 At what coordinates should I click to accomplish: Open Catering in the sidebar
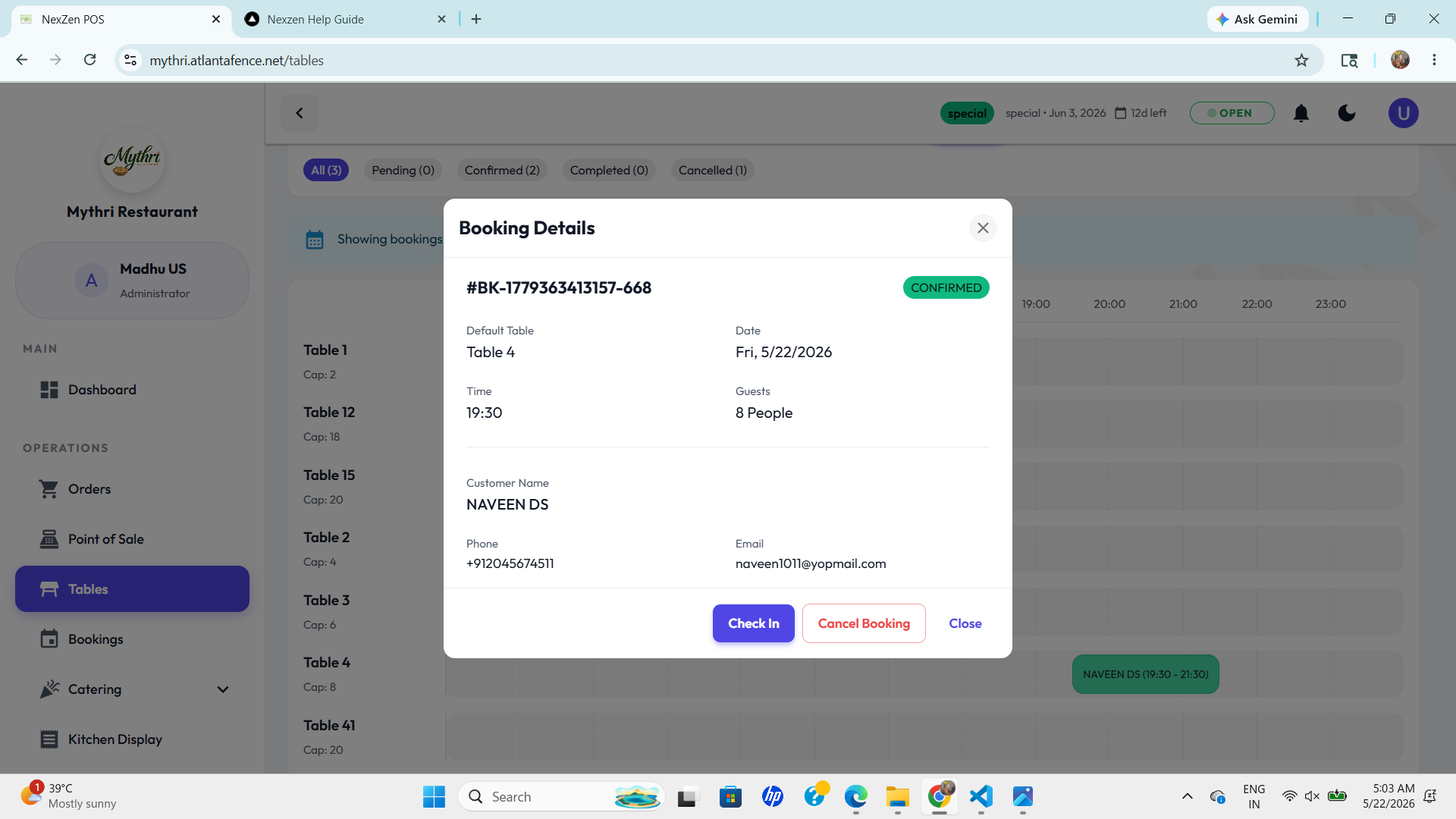pyautogui.click(x=132, y=689)
